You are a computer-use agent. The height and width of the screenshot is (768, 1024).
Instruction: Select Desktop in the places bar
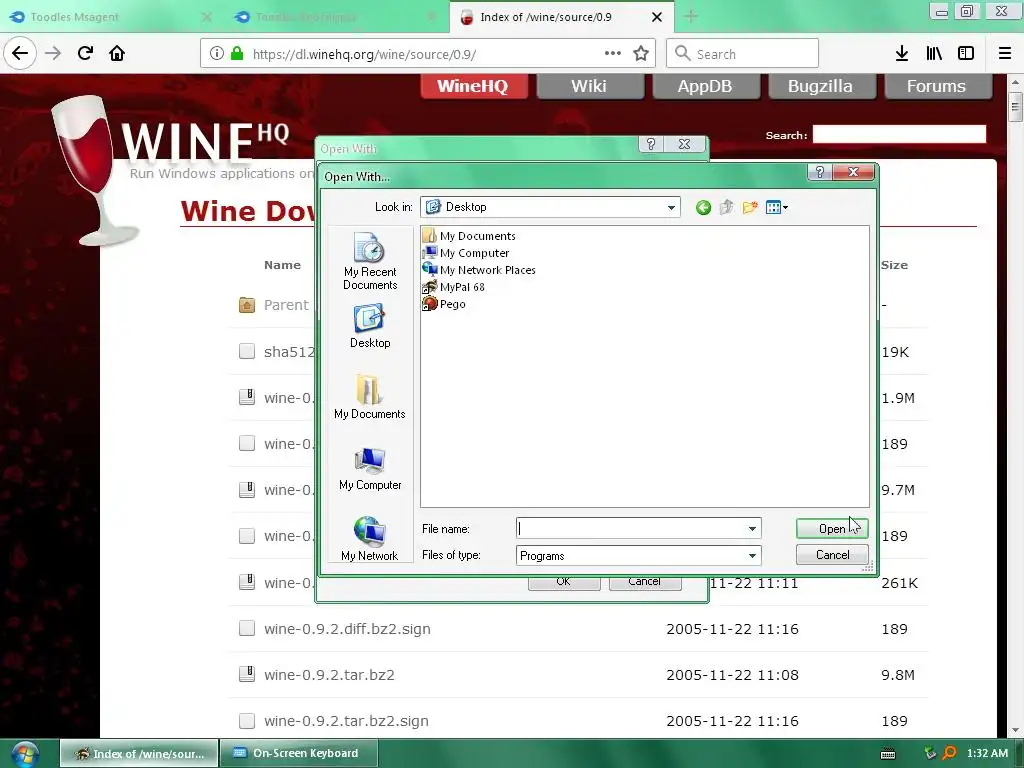(x=370, y=327)
